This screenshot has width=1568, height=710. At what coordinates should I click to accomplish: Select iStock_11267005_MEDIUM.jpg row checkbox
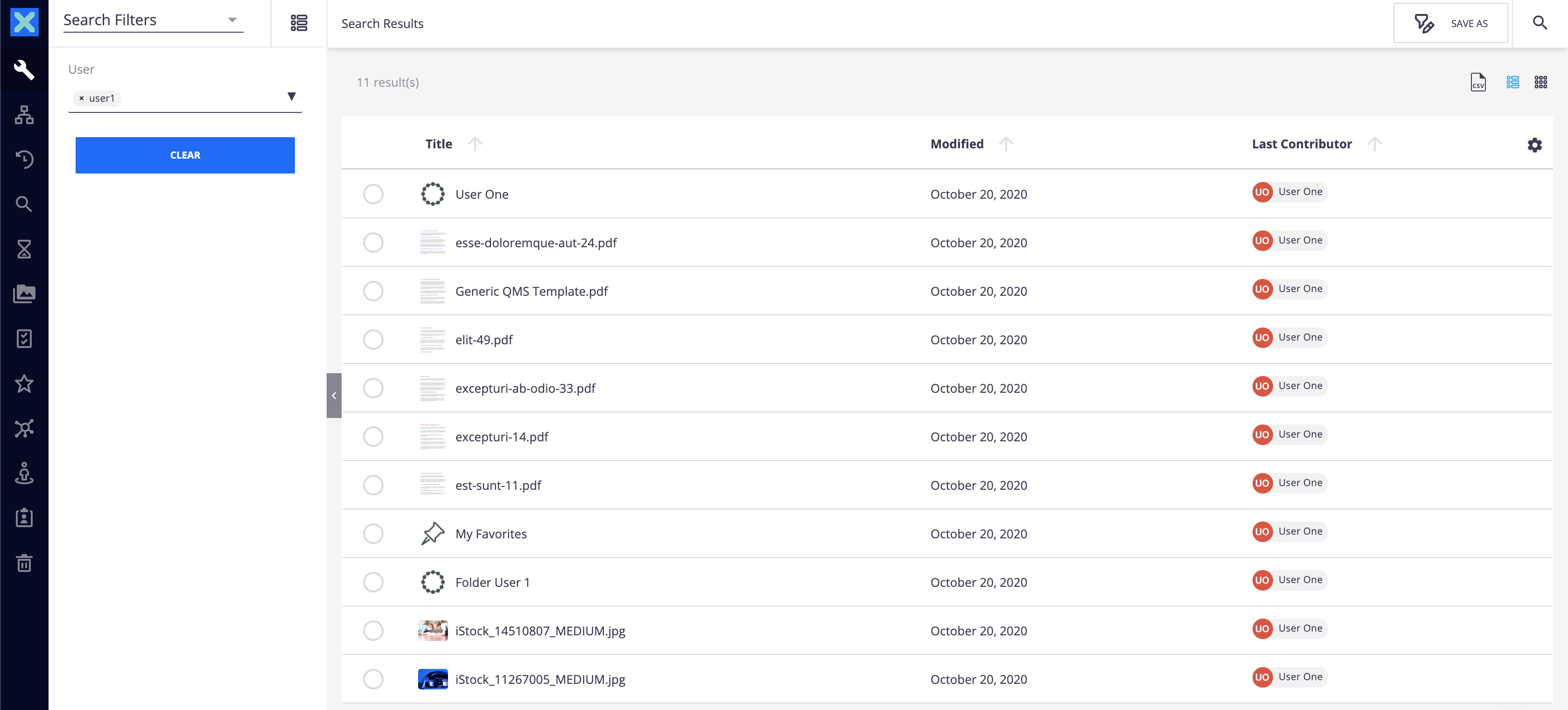coord(373,679)
